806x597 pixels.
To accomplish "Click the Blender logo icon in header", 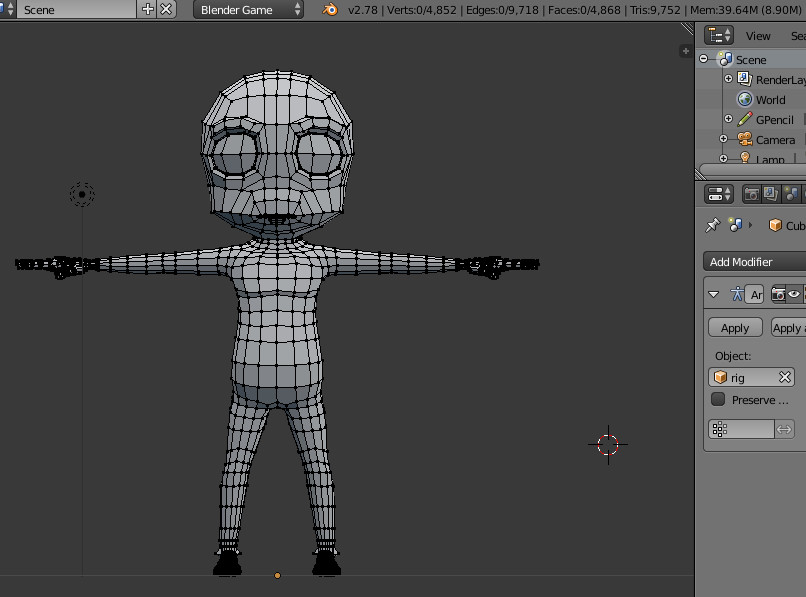I will click(329, 9).
